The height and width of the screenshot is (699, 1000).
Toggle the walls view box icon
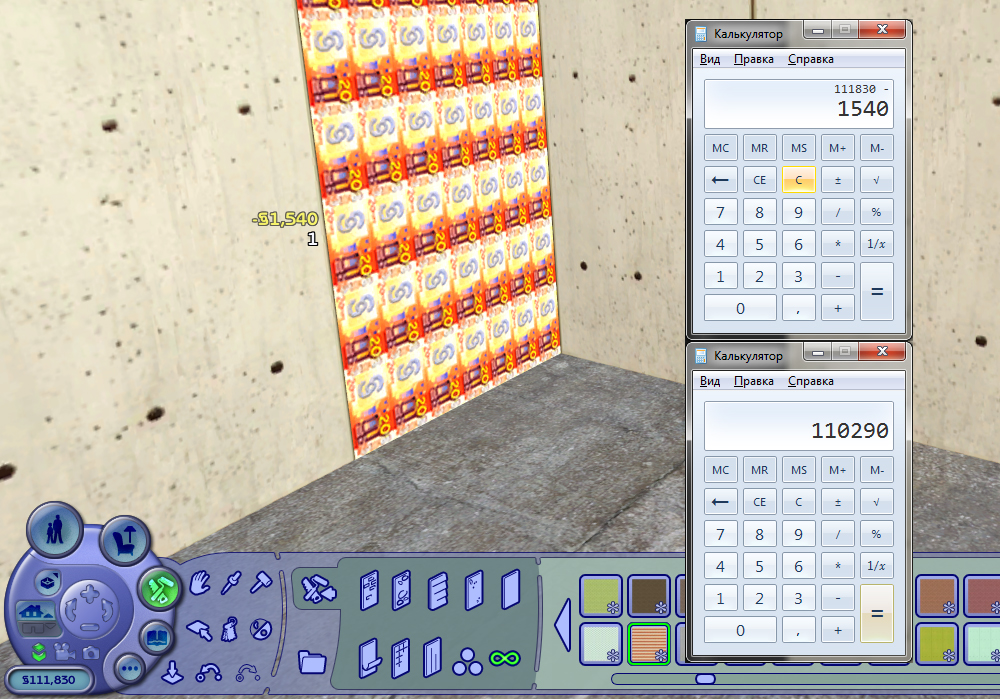[47, 582]
